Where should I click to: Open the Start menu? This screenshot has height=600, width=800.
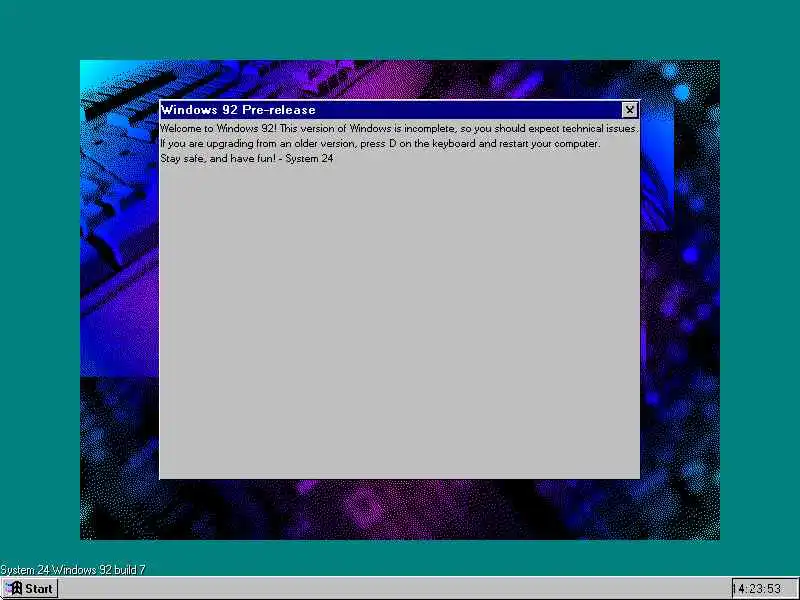coord(30,588)
